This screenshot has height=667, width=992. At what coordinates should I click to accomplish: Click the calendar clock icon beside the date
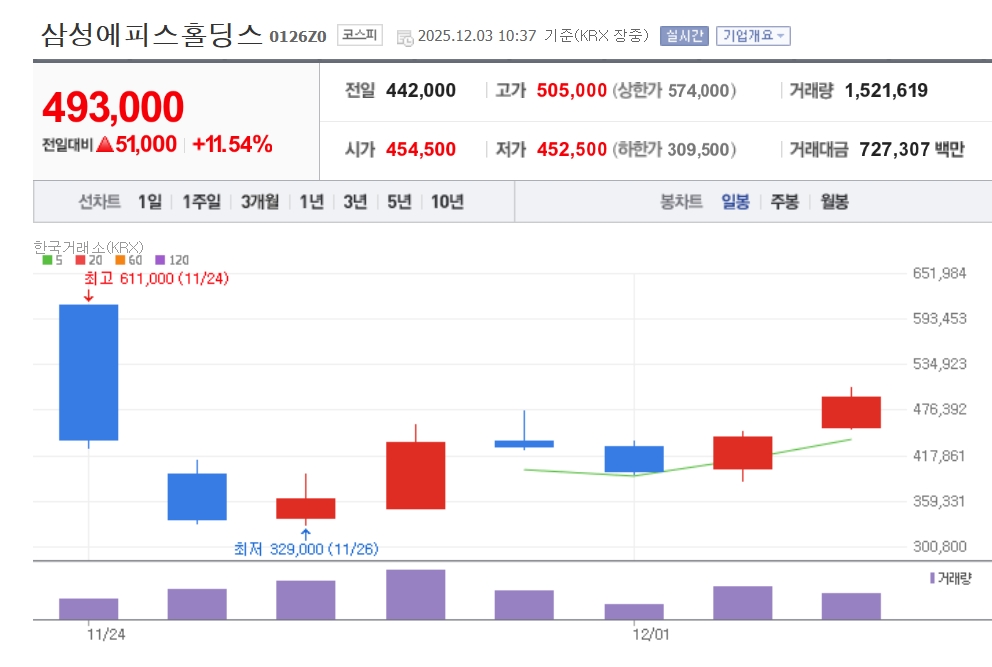405,38
